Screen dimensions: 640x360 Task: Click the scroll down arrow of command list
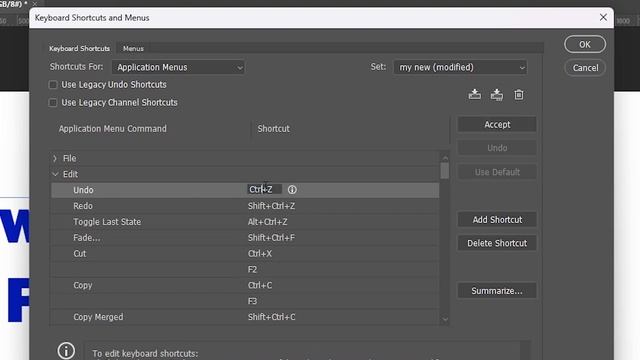[x=445, y=319]
